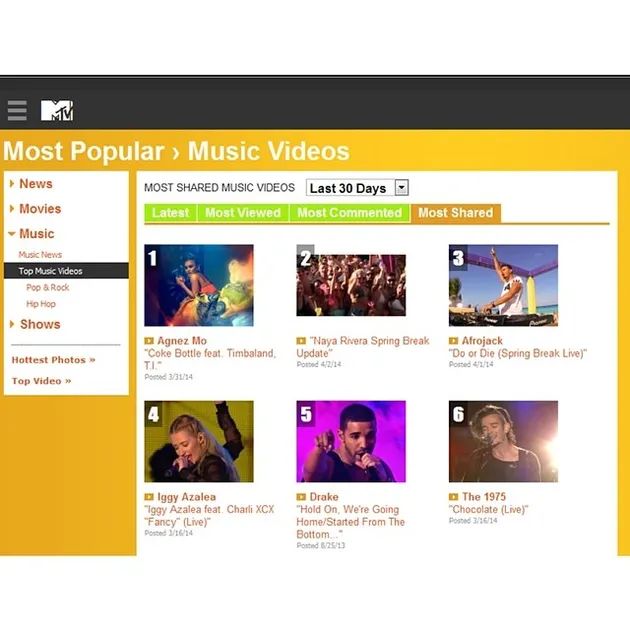The height and width of the screenshot is (630, 630).
Task: Play the number 3 Afrojack thumbnail
Action: click(503, 285)
